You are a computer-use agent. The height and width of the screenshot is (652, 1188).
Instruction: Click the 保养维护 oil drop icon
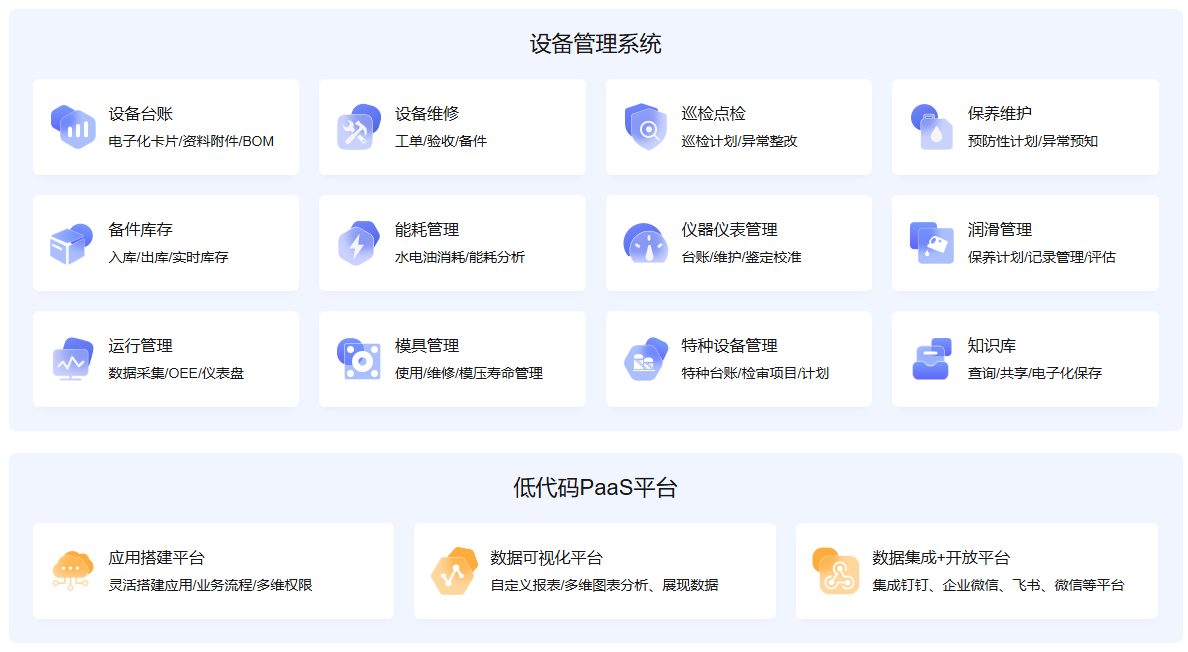[x=932, y=127]
